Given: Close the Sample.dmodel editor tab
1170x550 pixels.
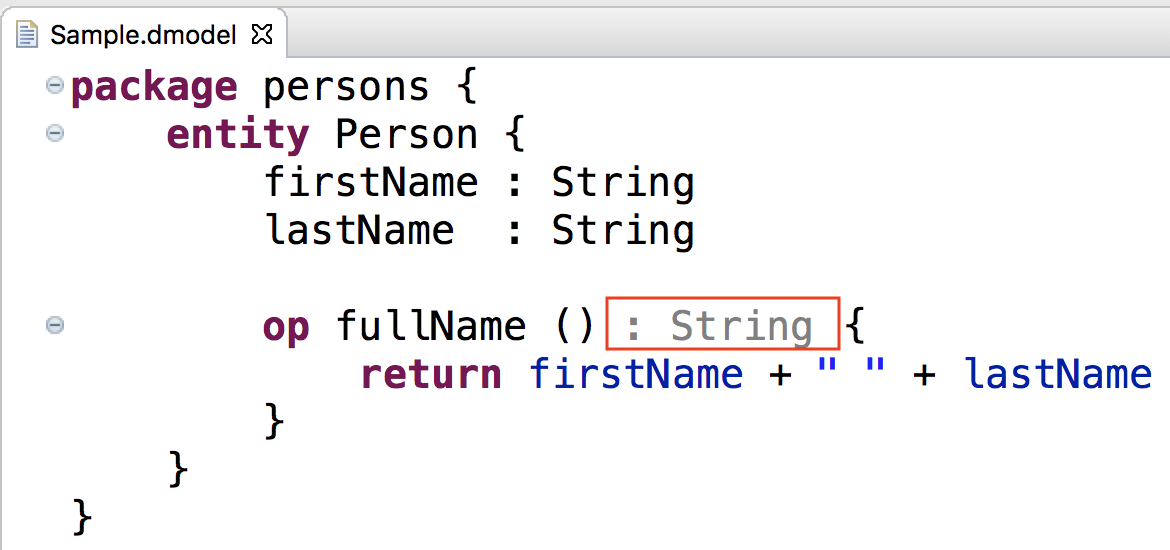Looking at the screenshot, I should click(262, 35).
